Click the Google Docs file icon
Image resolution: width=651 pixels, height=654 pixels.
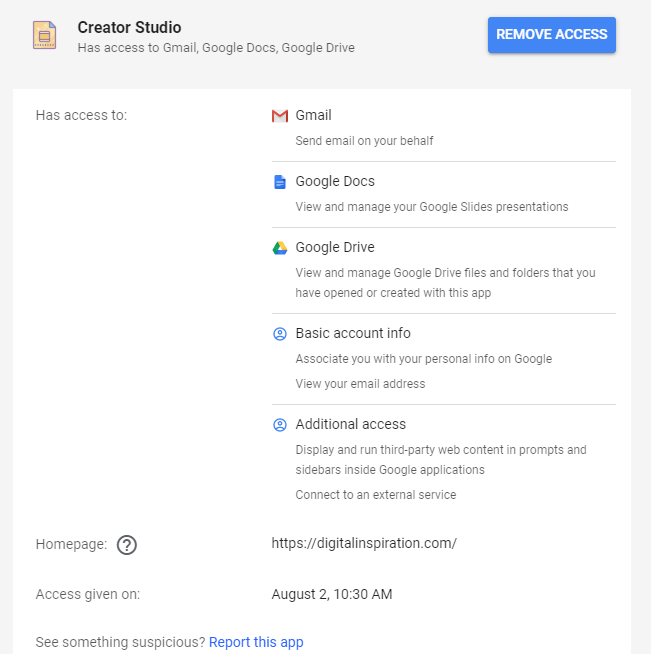pyautogui.click(x=280, y=182)
